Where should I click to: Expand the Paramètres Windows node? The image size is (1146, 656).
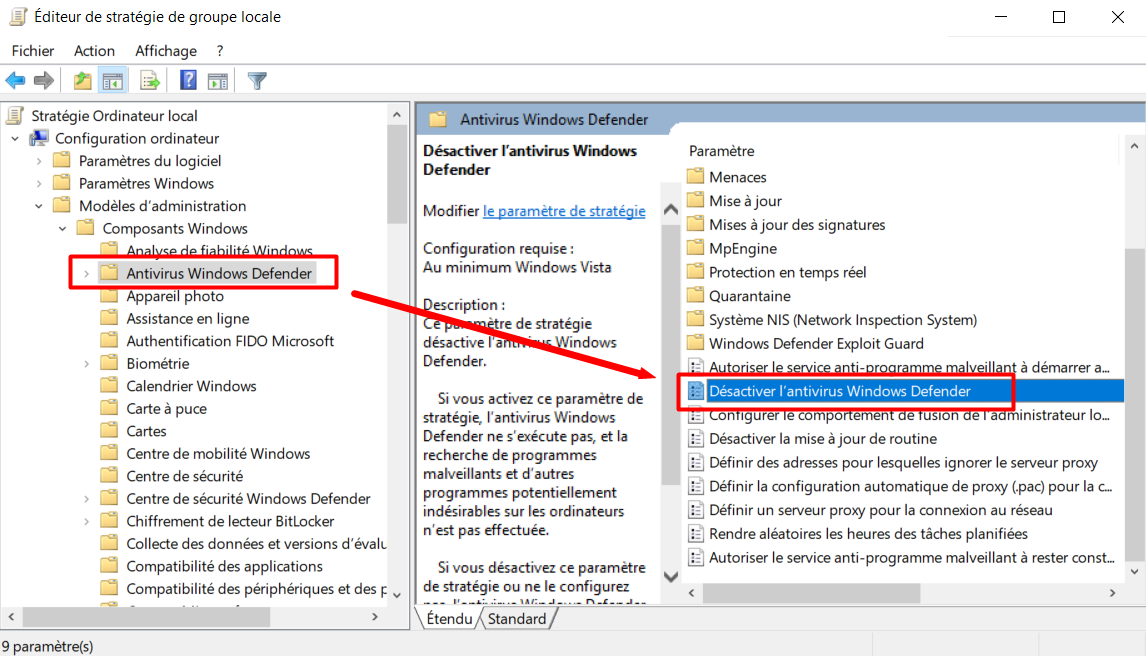39,183
